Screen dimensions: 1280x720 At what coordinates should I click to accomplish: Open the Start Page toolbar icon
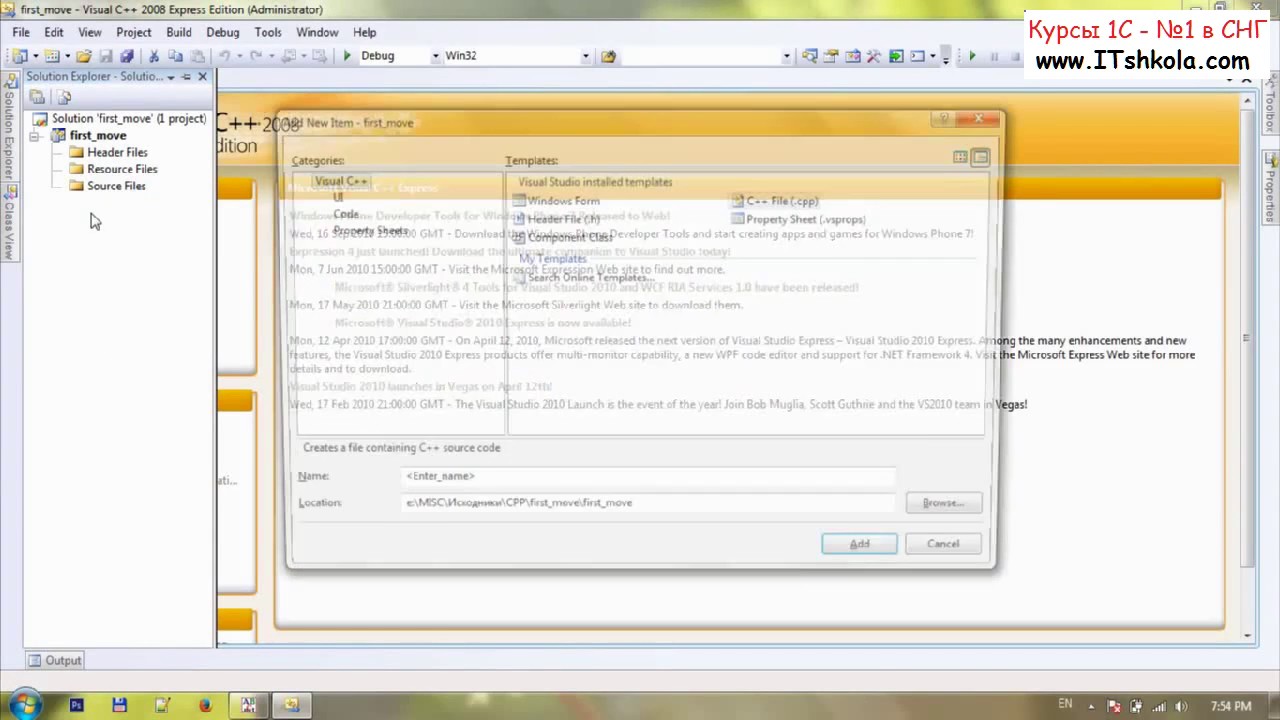coord(896,56)
